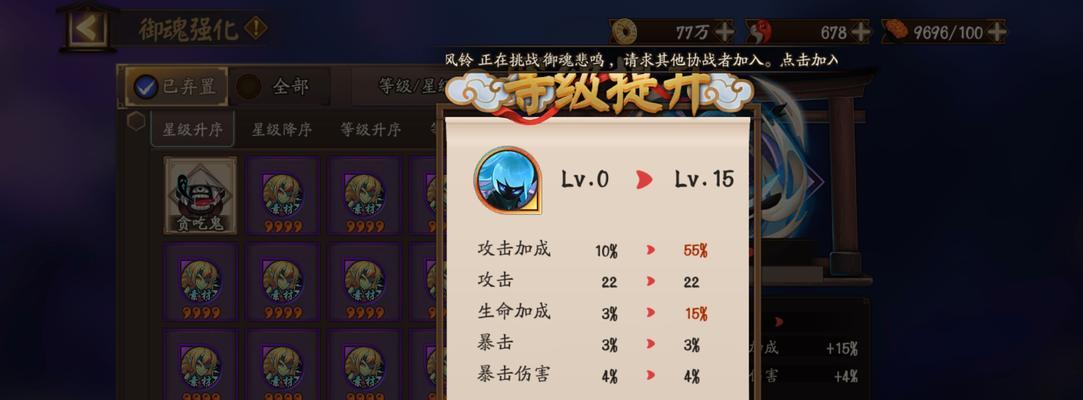Sort by 星级降序
Screen dimensions: 1083x400
pos(281,129)
